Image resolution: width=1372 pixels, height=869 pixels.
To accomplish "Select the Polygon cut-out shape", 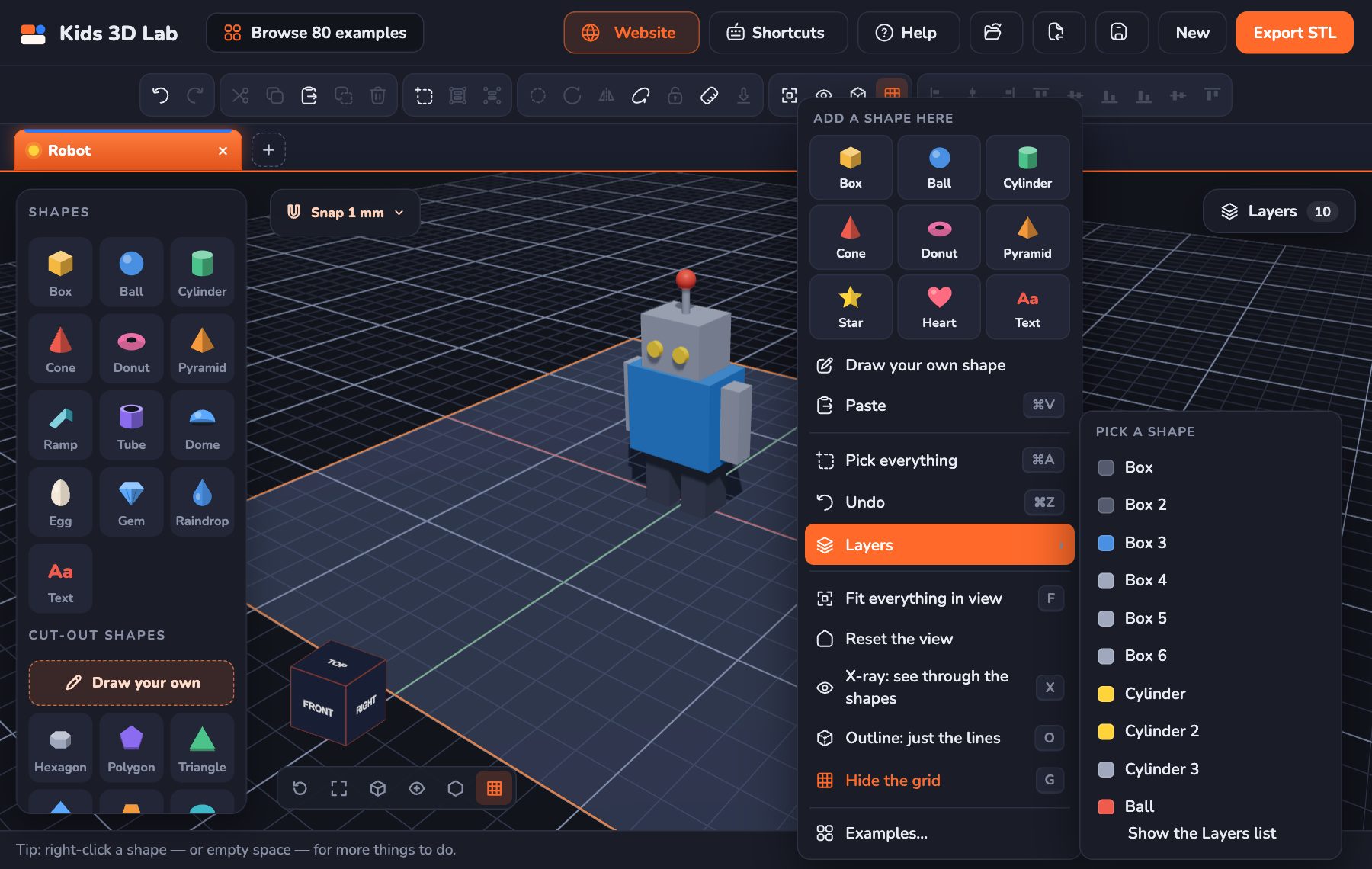I will point(131,748).
